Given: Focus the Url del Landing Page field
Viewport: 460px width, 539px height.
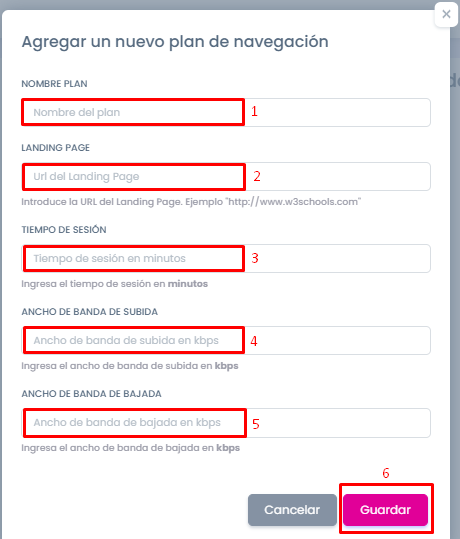Looking at the screenshot, I should 226,176.
